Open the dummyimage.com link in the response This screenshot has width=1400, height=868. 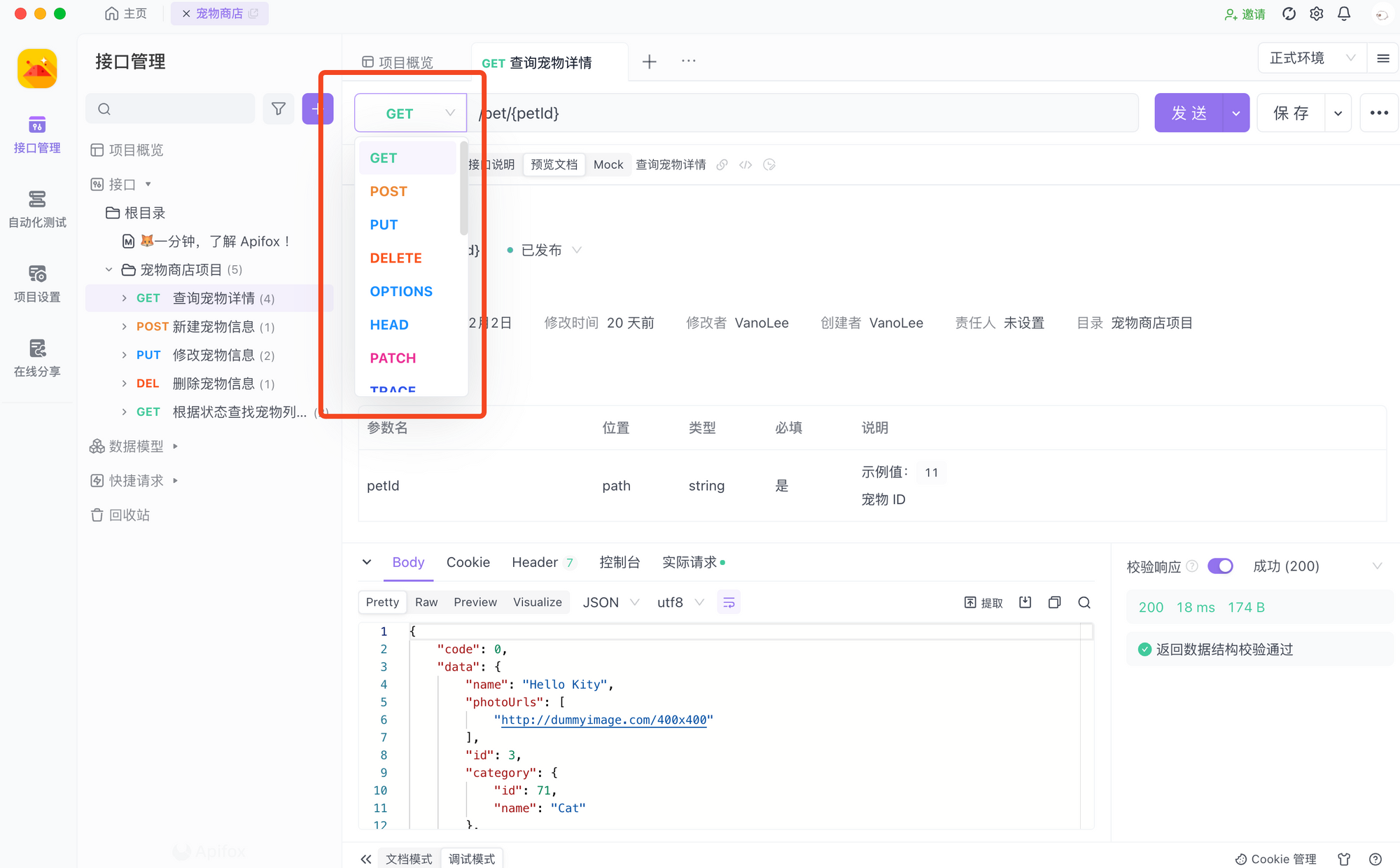[603, 720]
